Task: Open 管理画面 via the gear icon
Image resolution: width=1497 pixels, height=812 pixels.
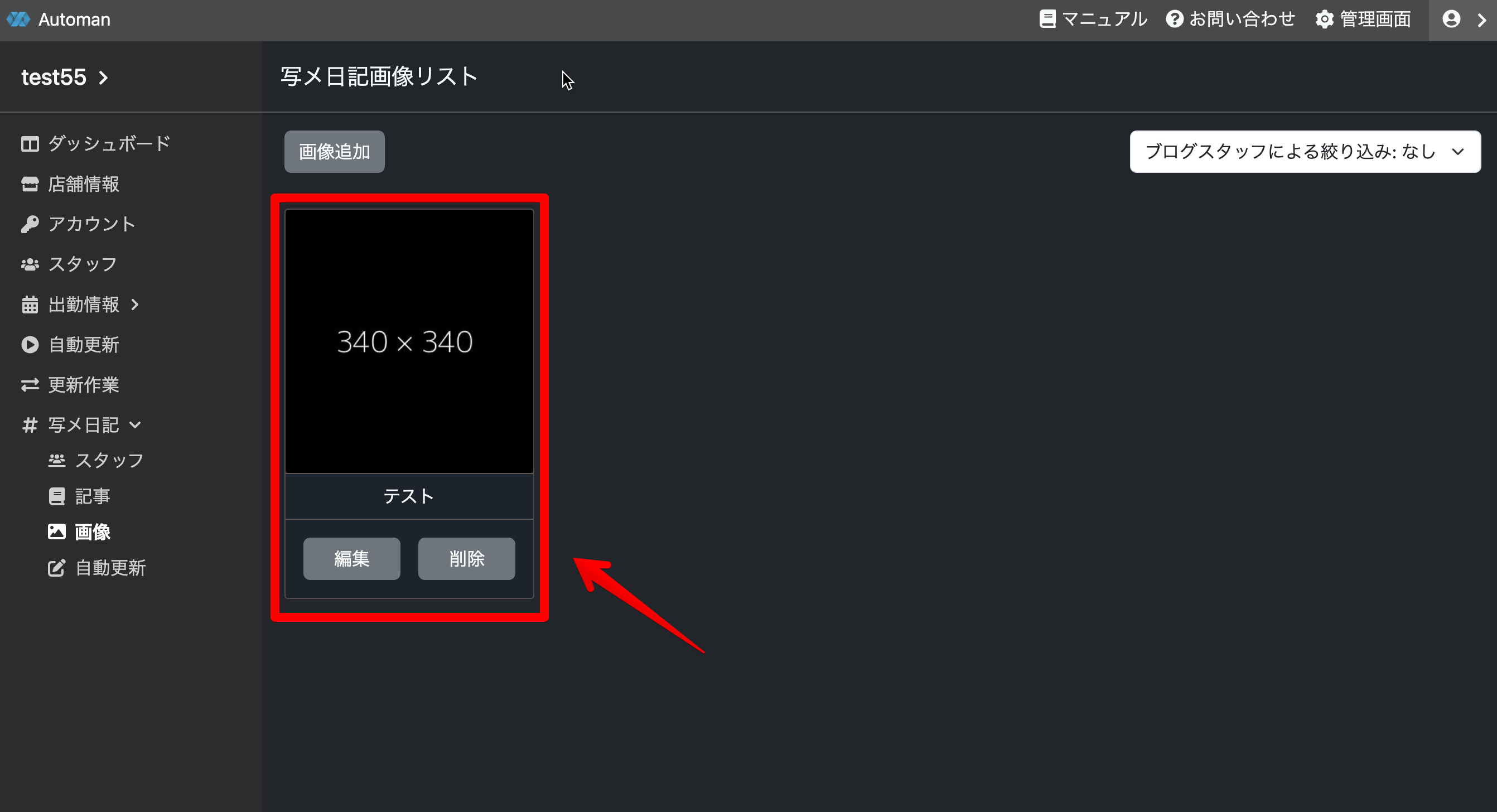Action: point(1325,19)
